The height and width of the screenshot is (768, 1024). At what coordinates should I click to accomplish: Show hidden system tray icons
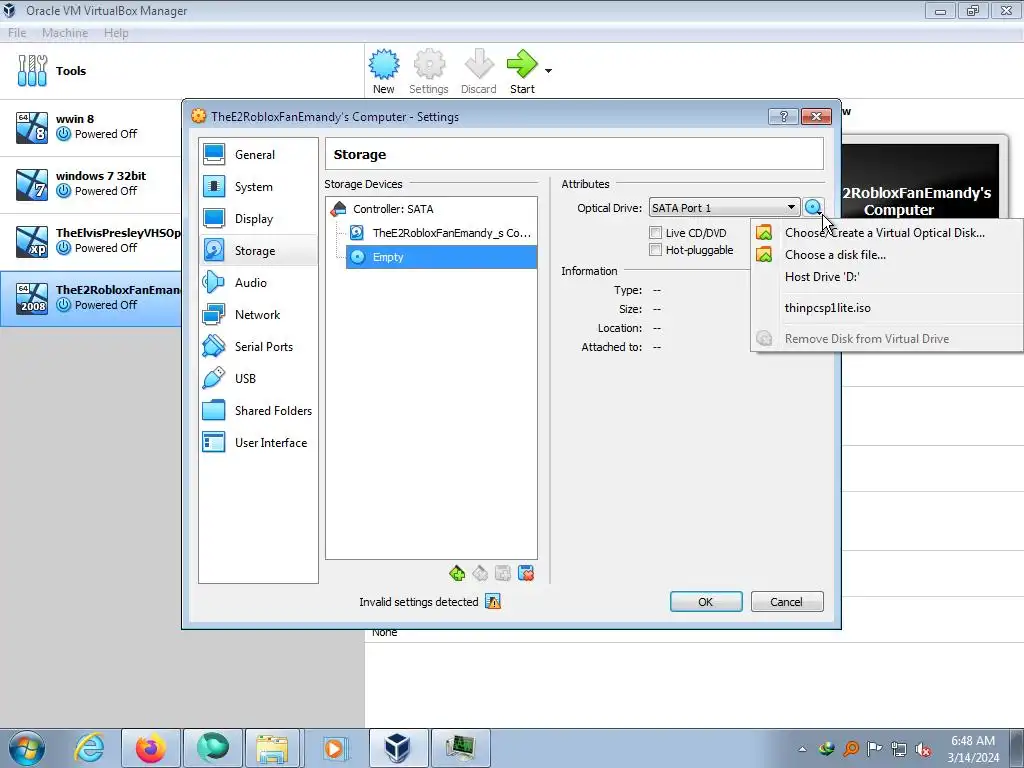(x=802, y=749)
